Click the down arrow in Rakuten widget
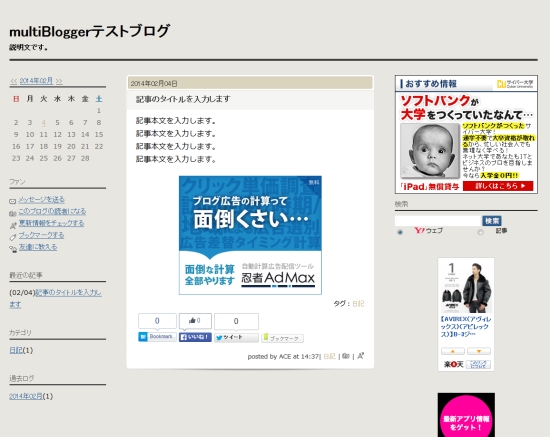 click(x=479, y=351)
